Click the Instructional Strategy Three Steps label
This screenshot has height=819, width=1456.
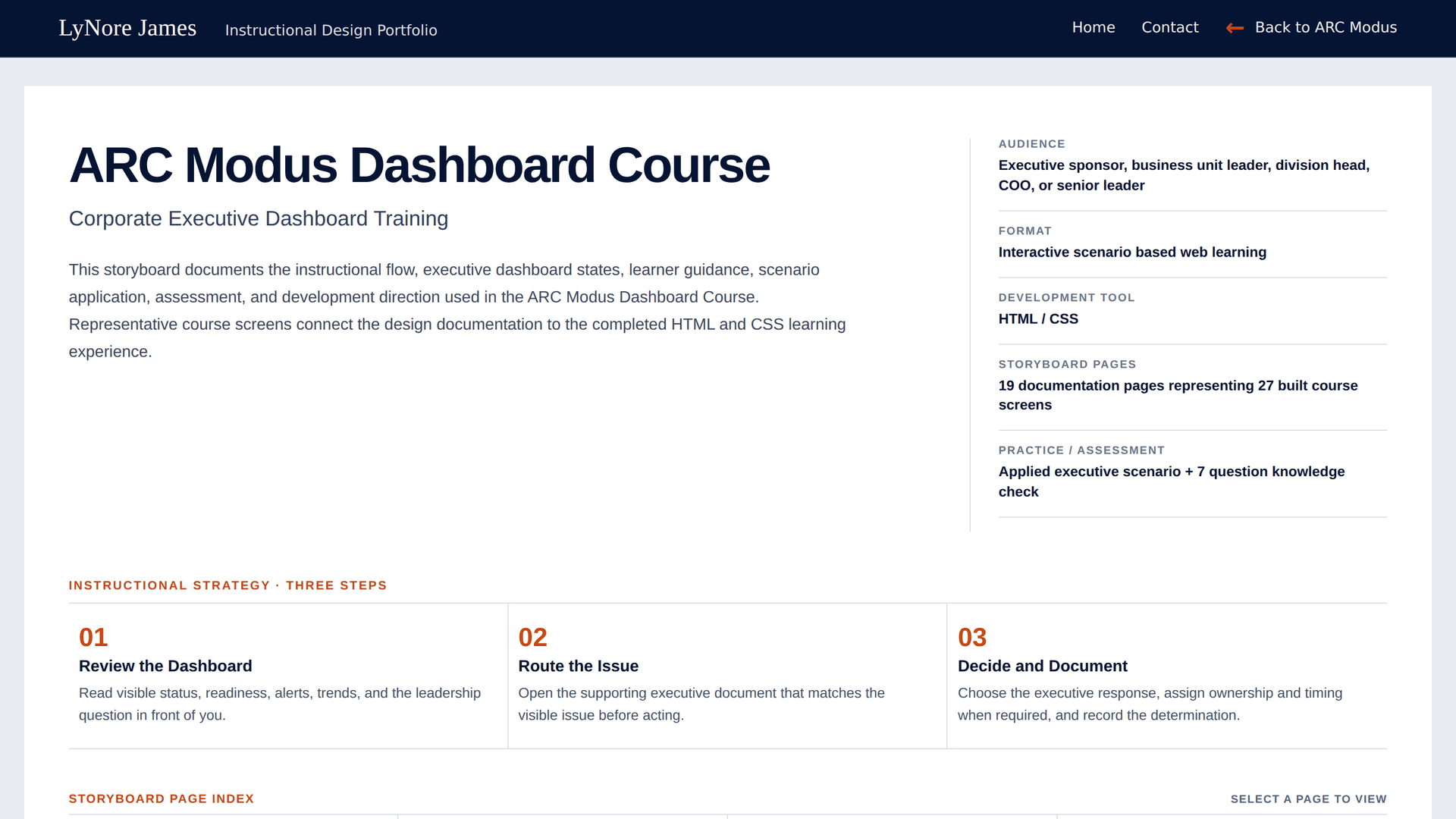(227, 585)
